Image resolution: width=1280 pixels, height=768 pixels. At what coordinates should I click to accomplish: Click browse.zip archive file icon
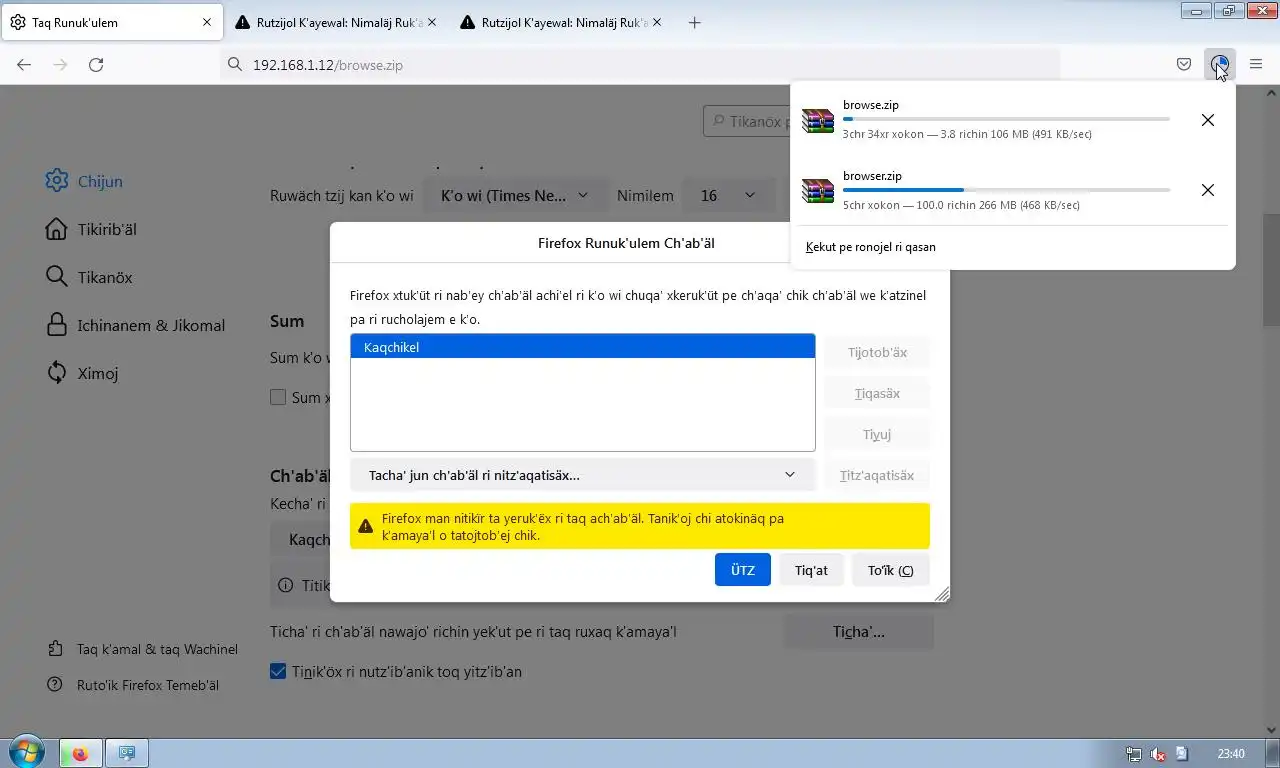pos(818,120)
